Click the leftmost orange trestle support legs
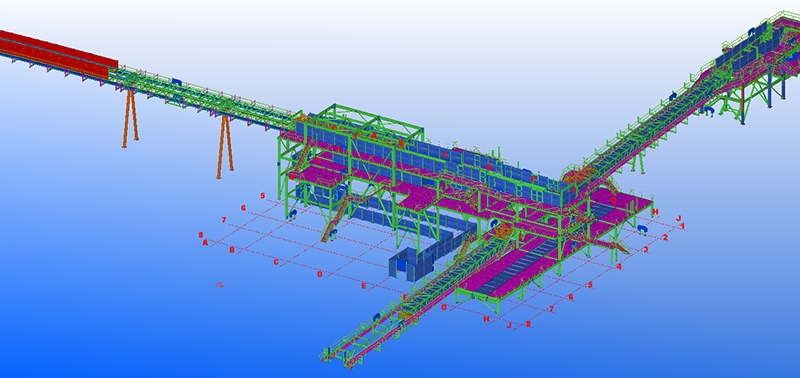Viewport: 800px width, 378px height. 130,117
